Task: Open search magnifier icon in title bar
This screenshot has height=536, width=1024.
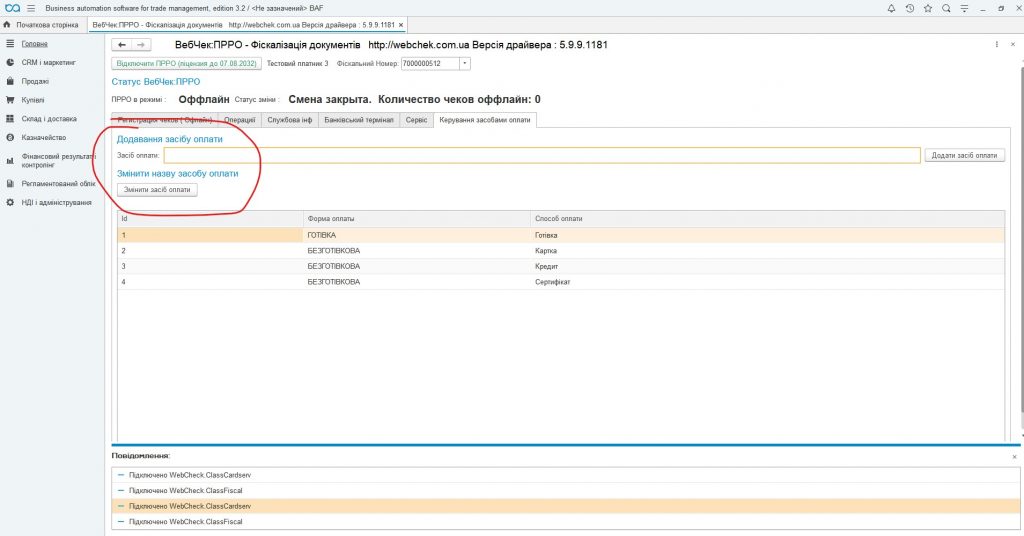Action: (946, 8)
